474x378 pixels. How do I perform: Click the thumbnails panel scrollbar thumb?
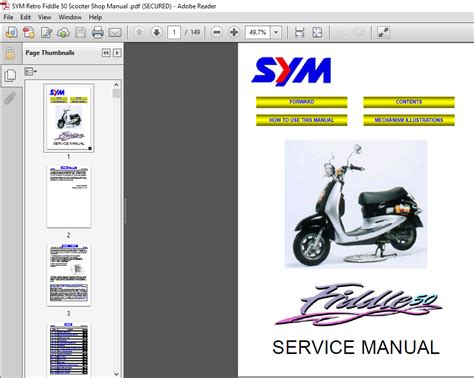[x=116, y=93]
